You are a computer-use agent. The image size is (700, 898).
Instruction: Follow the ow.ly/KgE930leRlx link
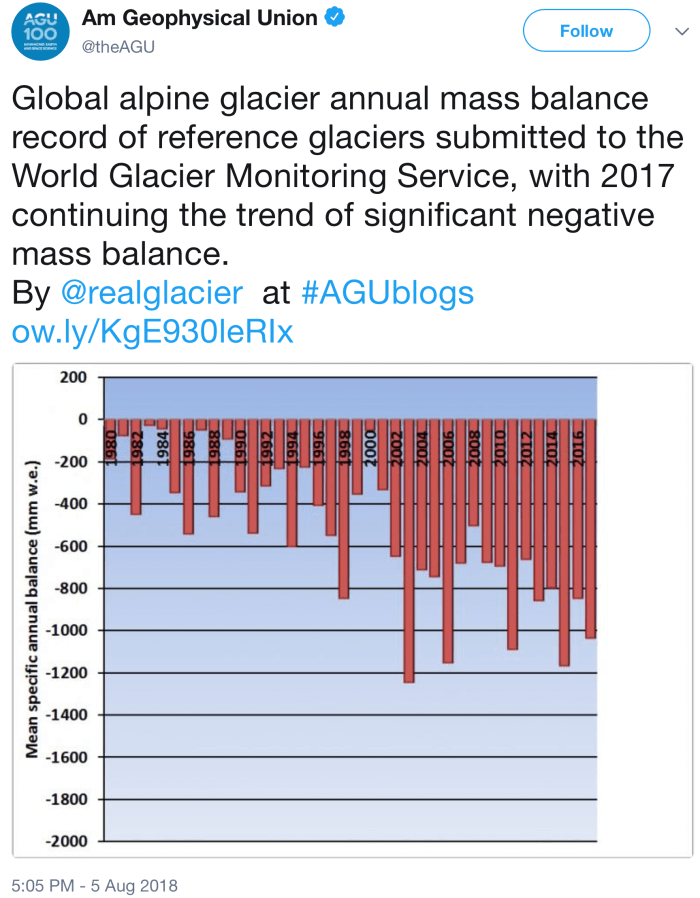coord(152,332)
